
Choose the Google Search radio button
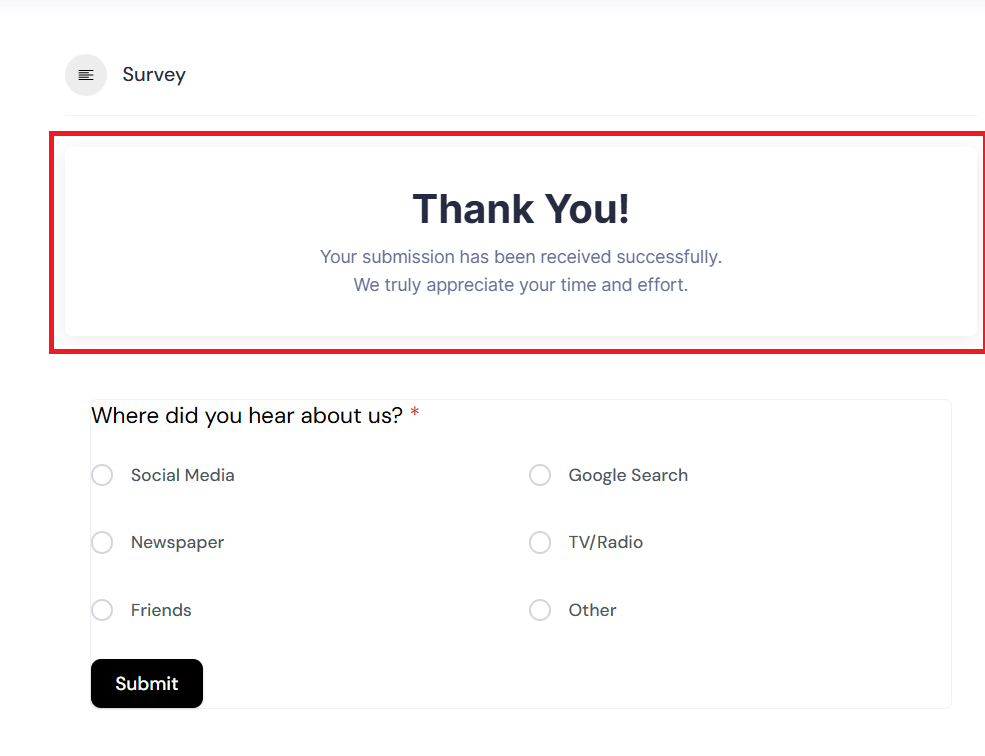[x=540, y=475]
